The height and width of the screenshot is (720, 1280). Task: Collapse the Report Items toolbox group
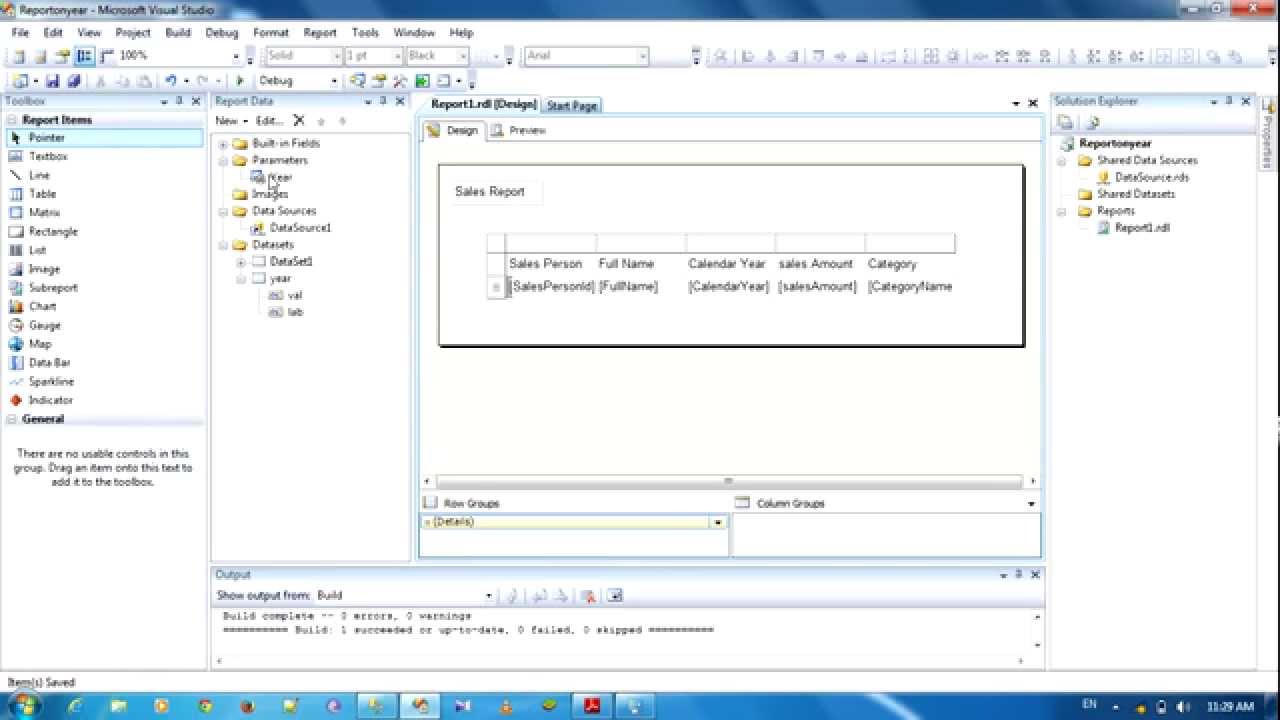click(x=12, y=120)
